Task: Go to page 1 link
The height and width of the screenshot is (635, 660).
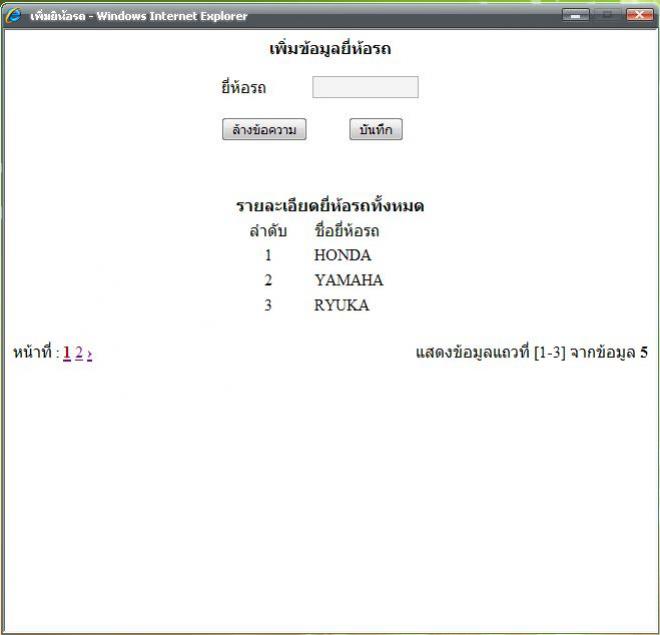Action: (x=67, y=352)
